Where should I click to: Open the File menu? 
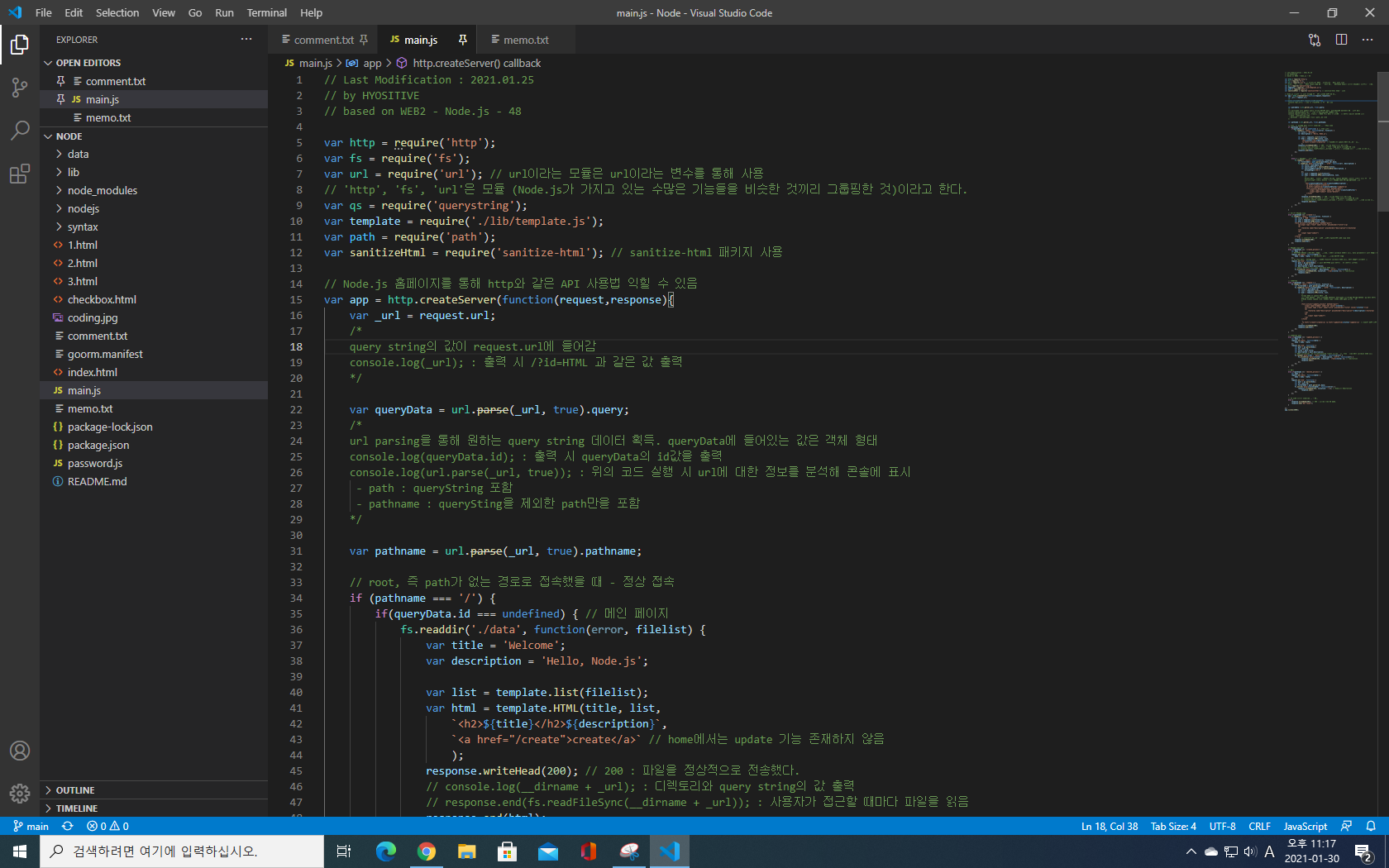coord(43,12)
